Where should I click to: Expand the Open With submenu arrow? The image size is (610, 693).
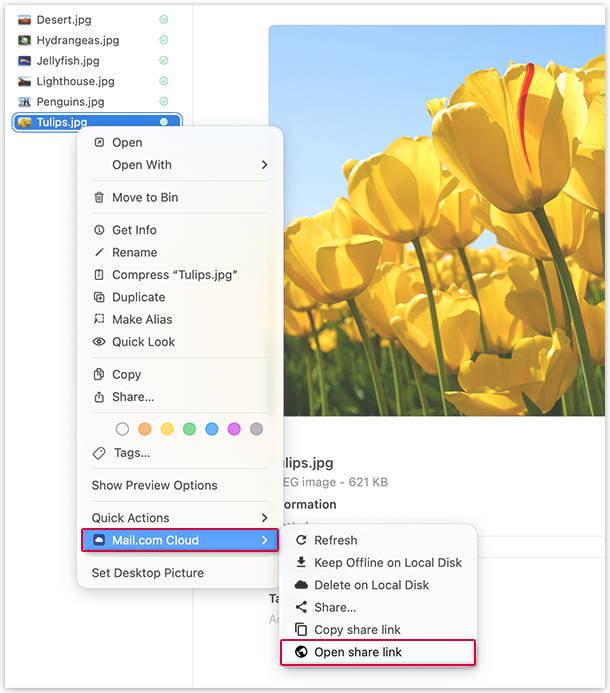click(x=265, y=165)
